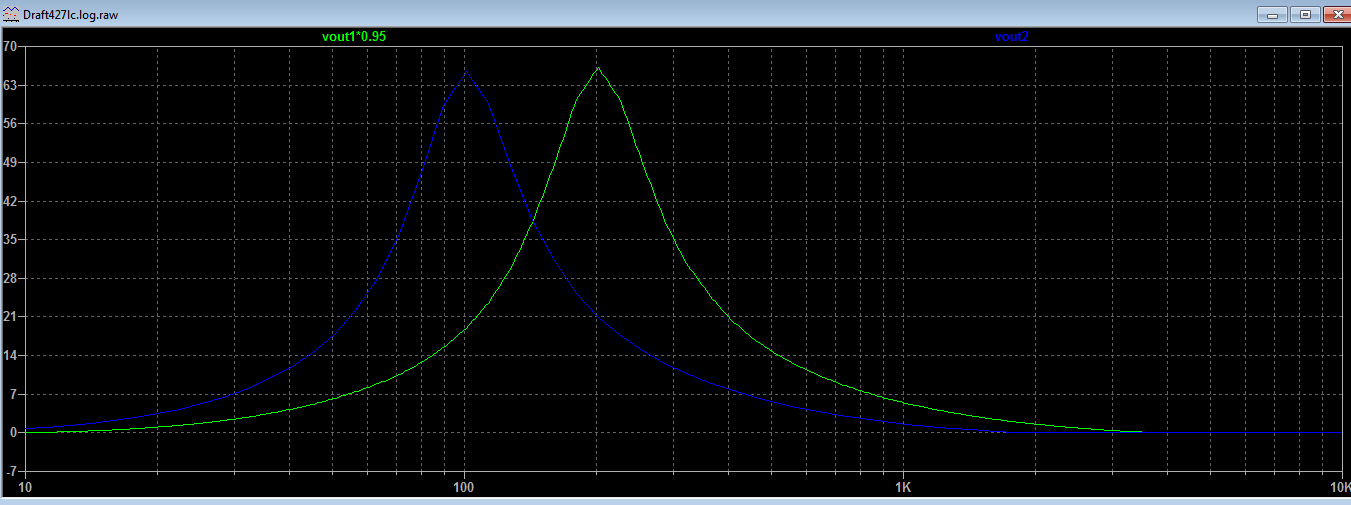Click the 28 value on vertical axis
Viewport: 1351px width, 505px height.
tap(10, 278)
